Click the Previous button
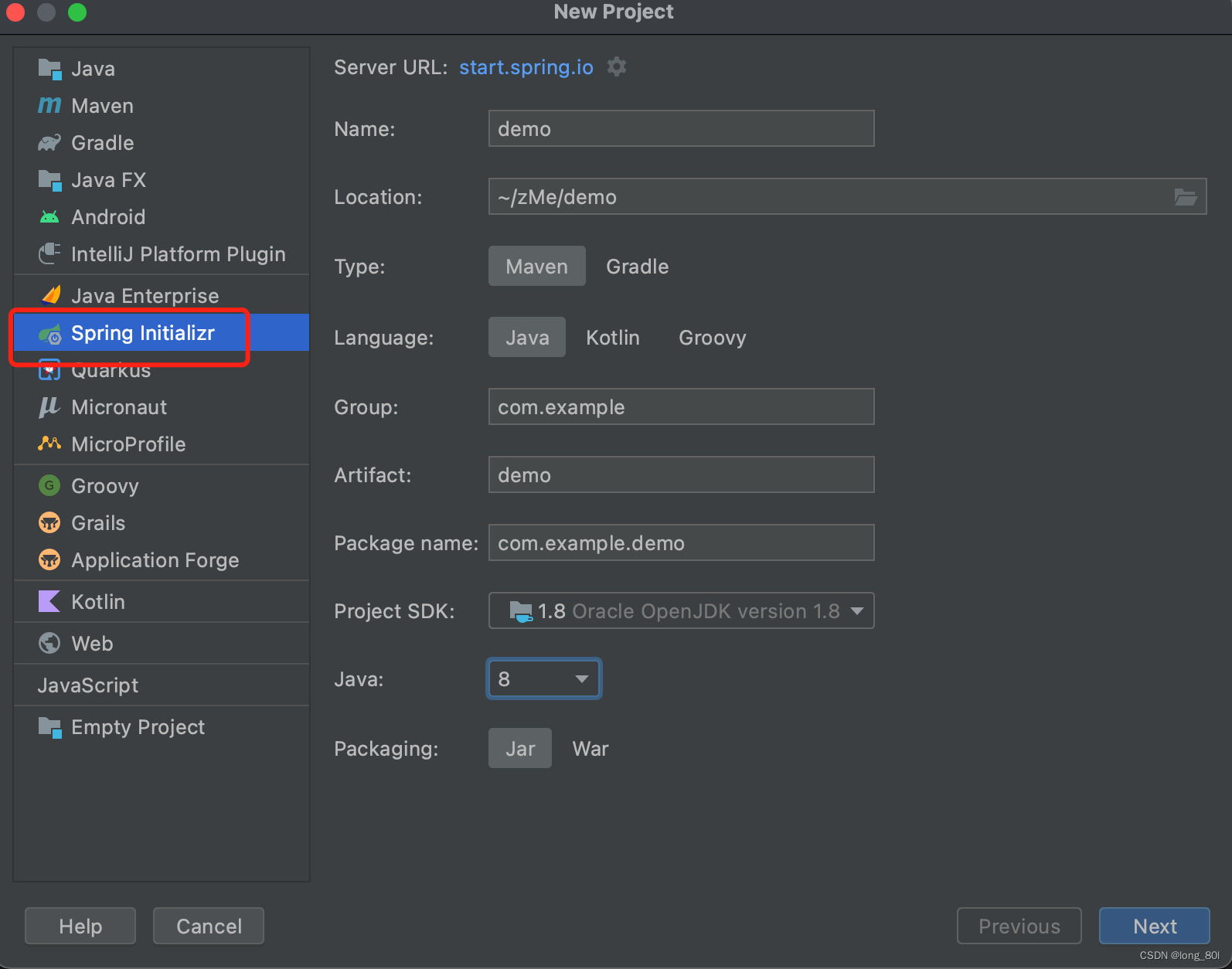The image size is (1232, 969). [1019, 926]
